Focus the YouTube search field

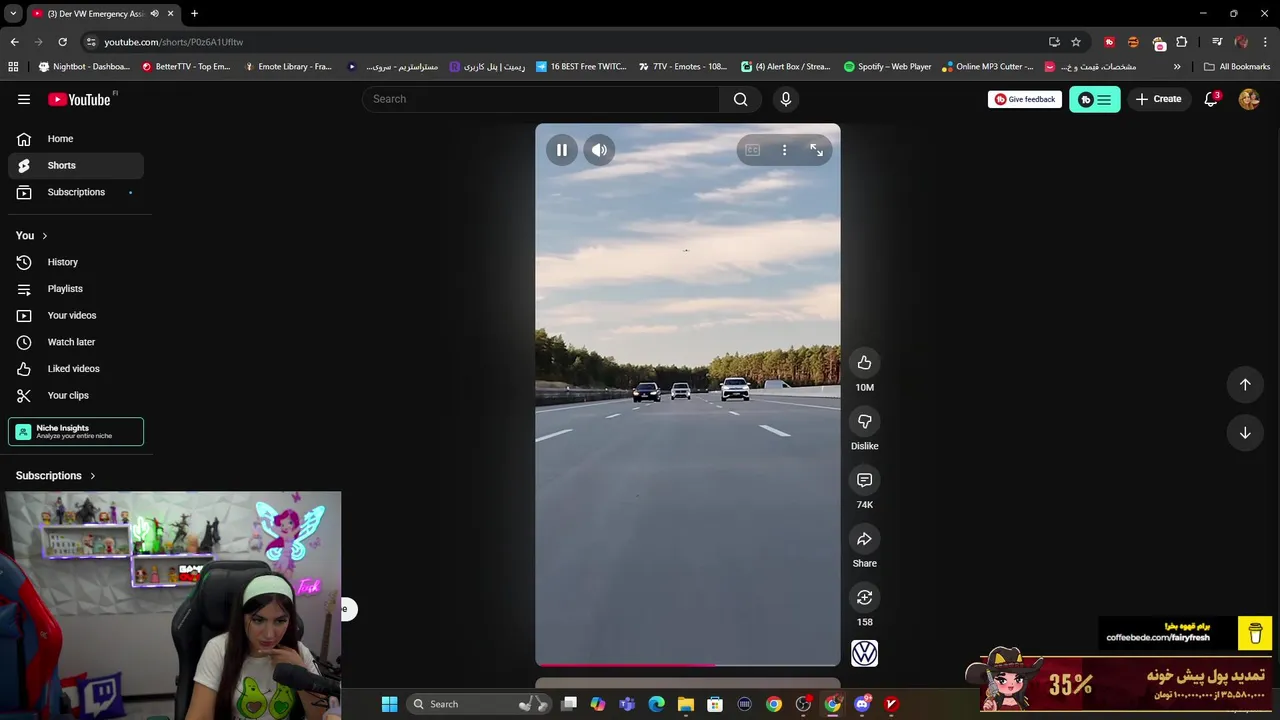541,99
